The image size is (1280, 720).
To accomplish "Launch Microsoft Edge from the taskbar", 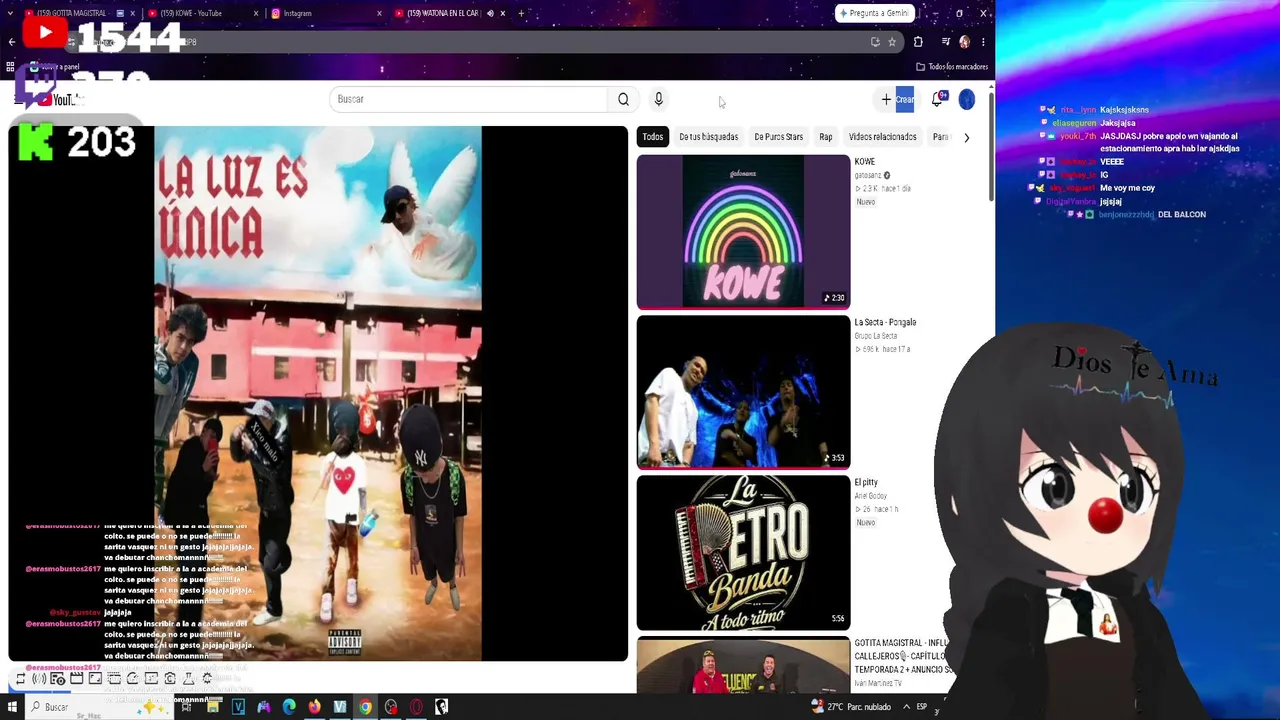I will (289, 707).
